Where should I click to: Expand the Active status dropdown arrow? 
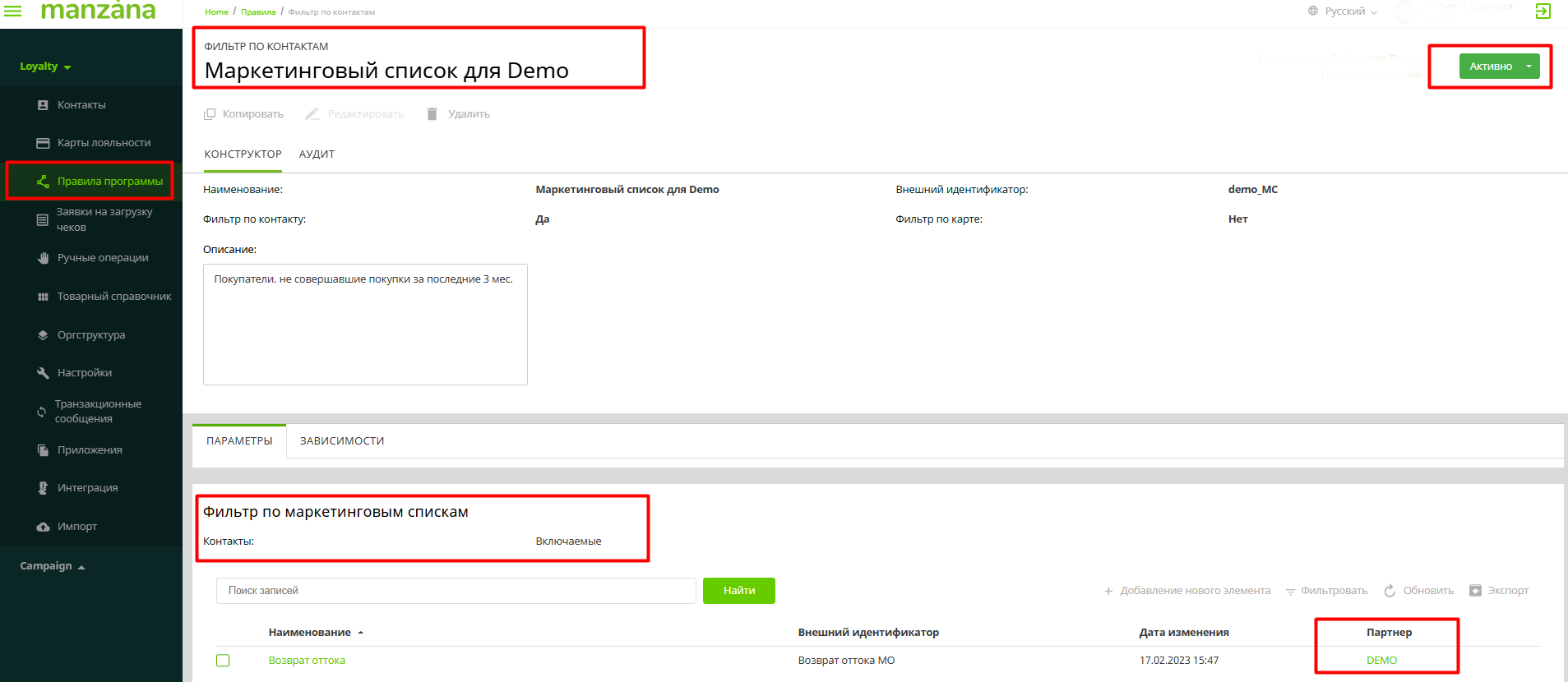(1529, 67)
